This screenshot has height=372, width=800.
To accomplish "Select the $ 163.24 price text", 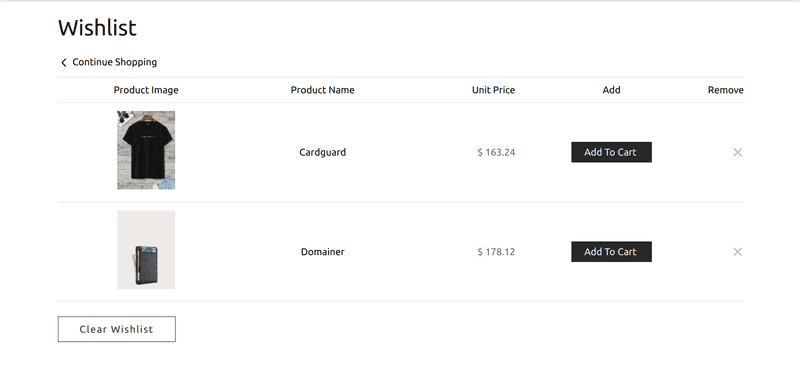I will tap(496, 152).
